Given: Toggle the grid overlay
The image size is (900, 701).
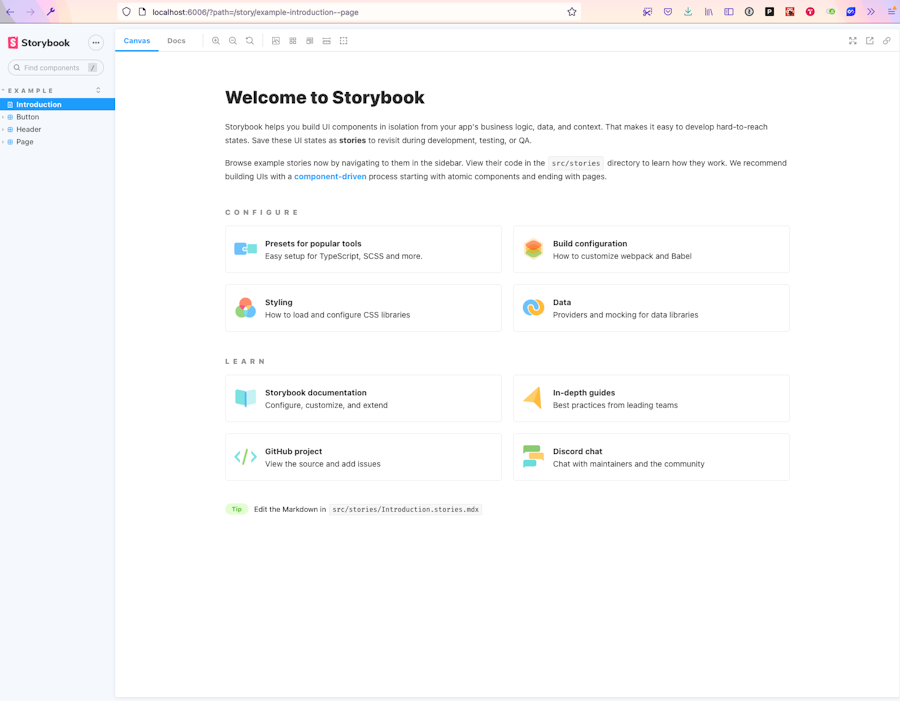Looking at the screenshot, I should coord(293,41).
